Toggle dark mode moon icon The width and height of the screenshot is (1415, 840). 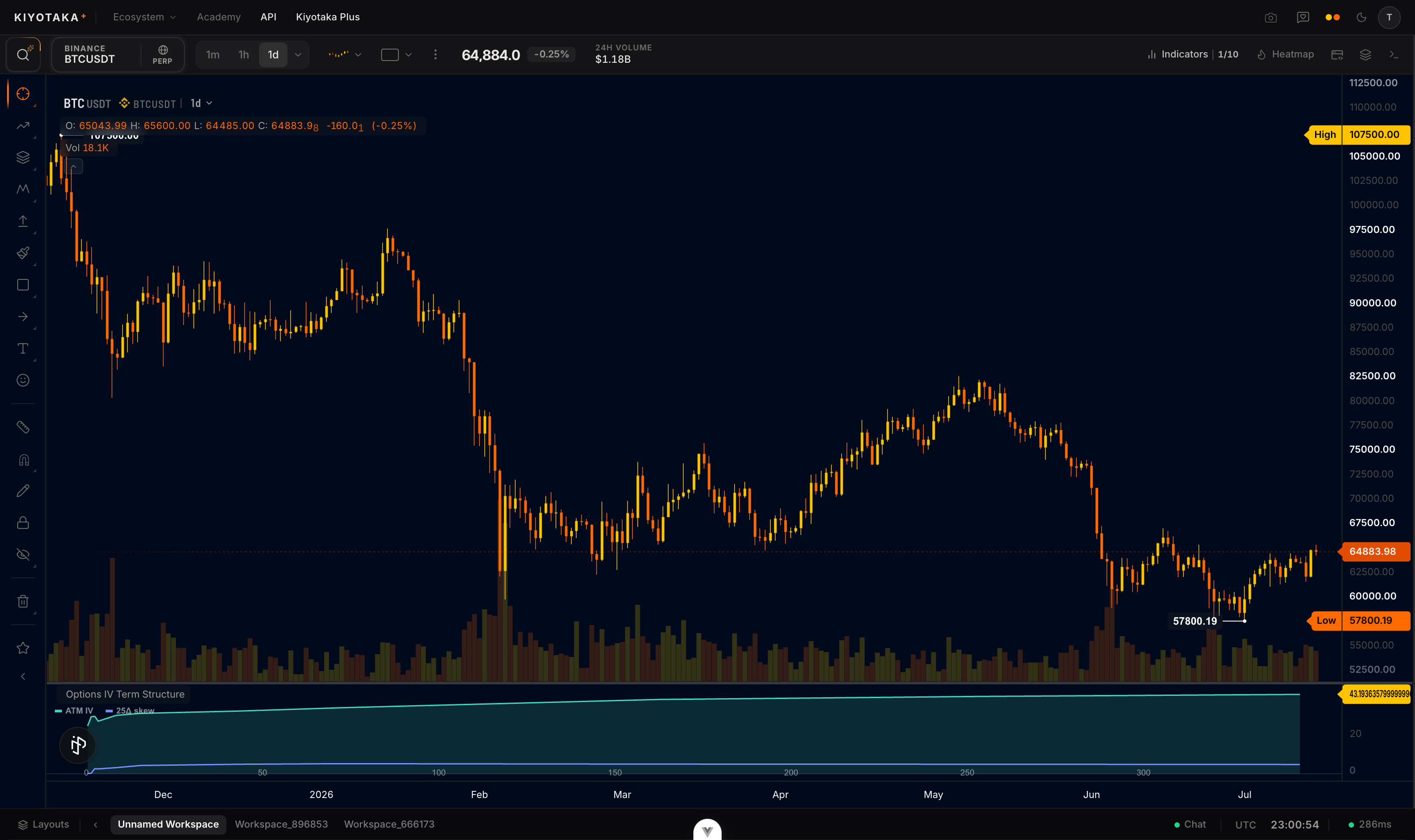click(1362, 18)
